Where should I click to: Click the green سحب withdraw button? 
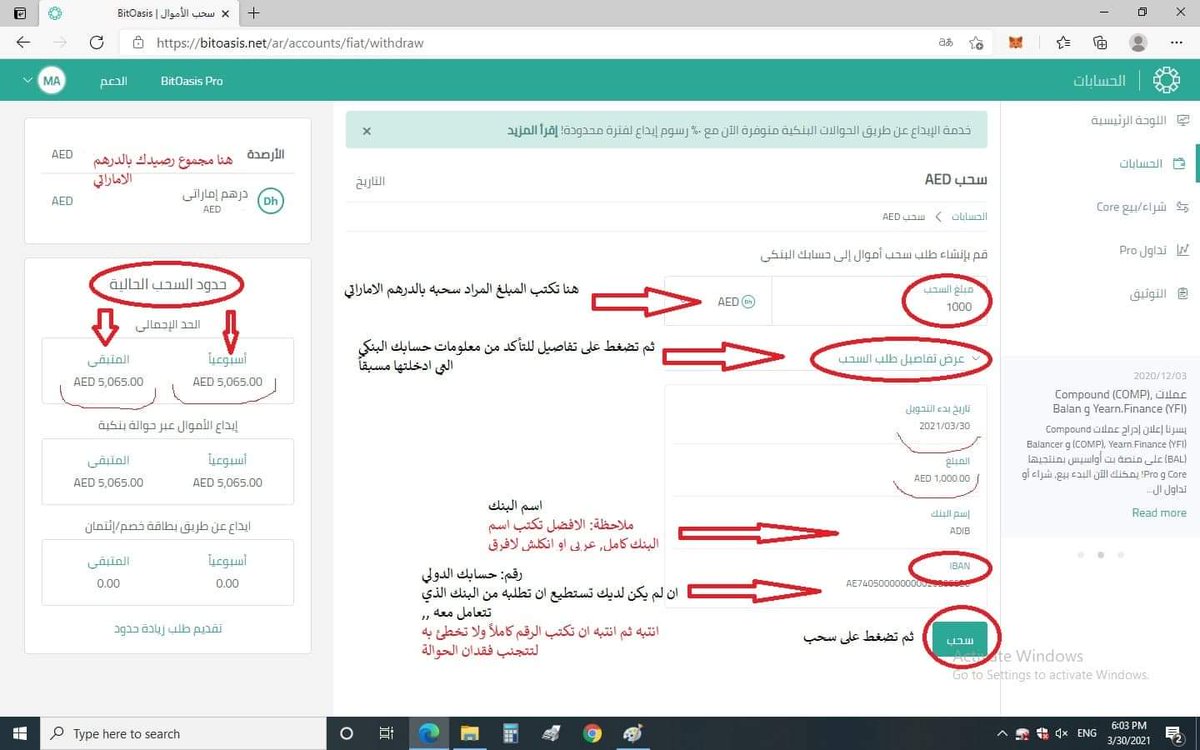click(x=958, y=638)
